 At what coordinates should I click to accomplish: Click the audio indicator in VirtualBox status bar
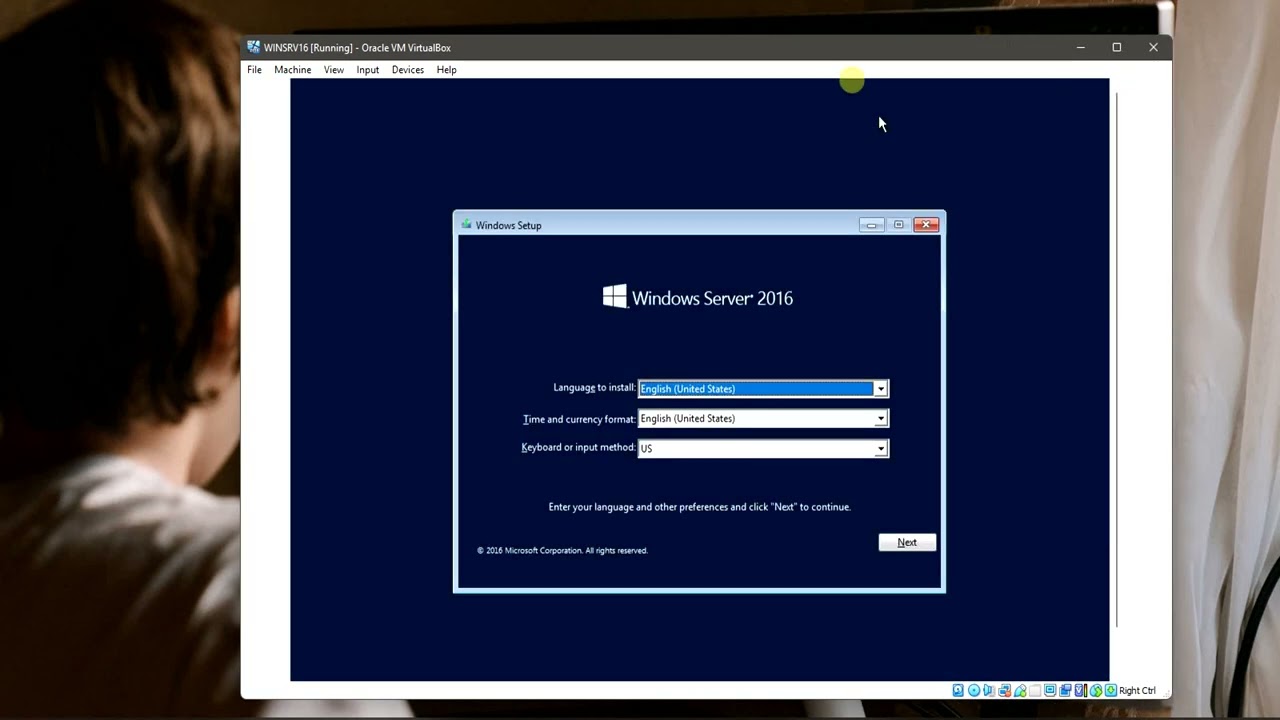989,690
